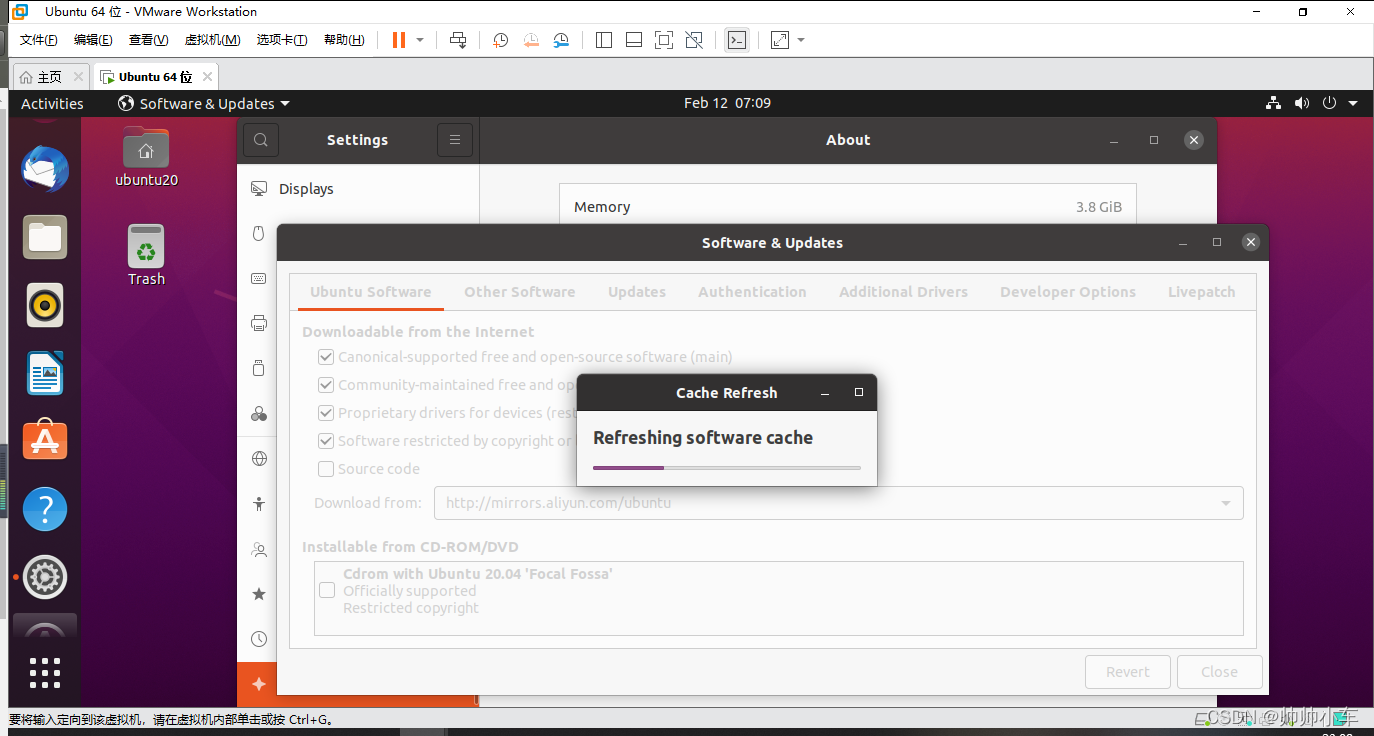Viewport: 1374px width, 736px height.
Task: Show Applications grid in the dock
Action: point(45,672)
